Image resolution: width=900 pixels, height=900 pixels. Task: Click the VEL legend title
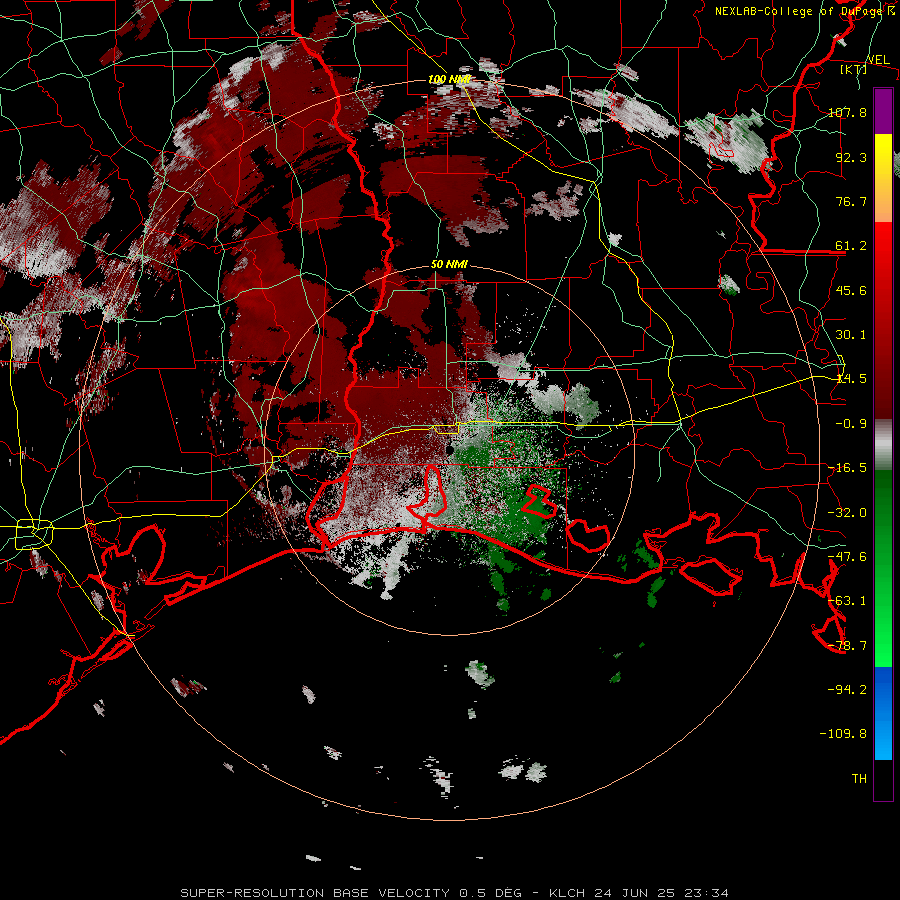click(878, 60)
